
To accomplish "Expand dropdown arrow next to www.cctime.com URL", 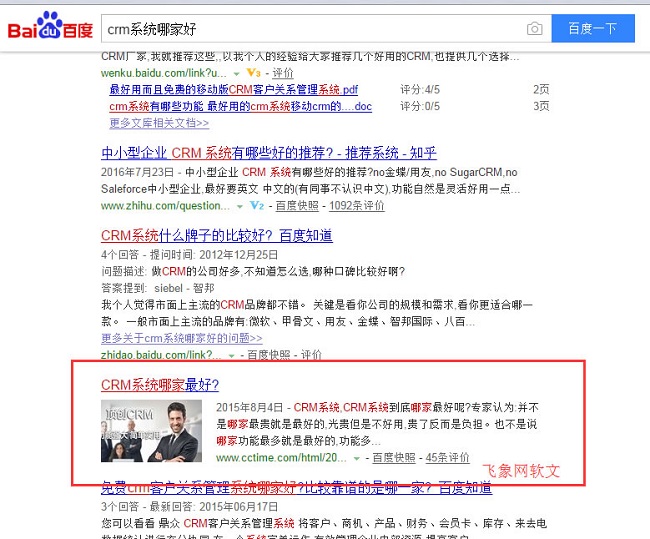I will [x=356, y=458].
